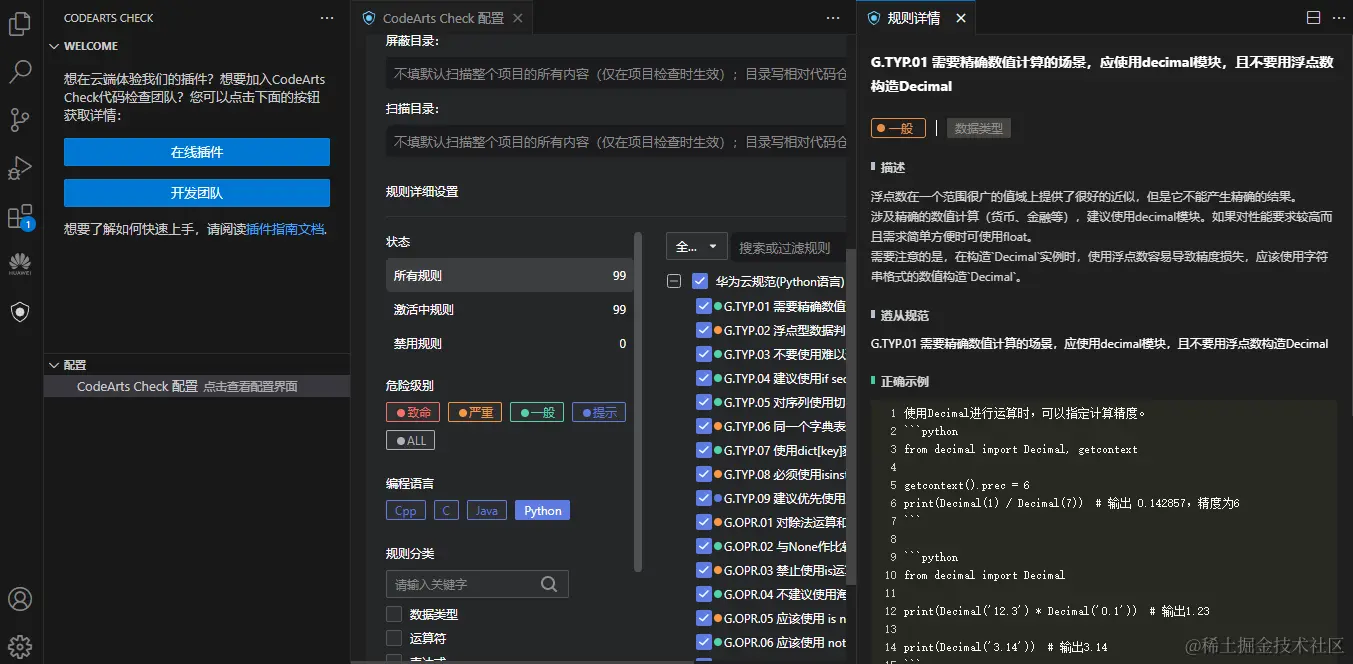The image size is (1353, 664).
Task: Switch to the 规则详情 tab
Action: [x=914, y=18]
